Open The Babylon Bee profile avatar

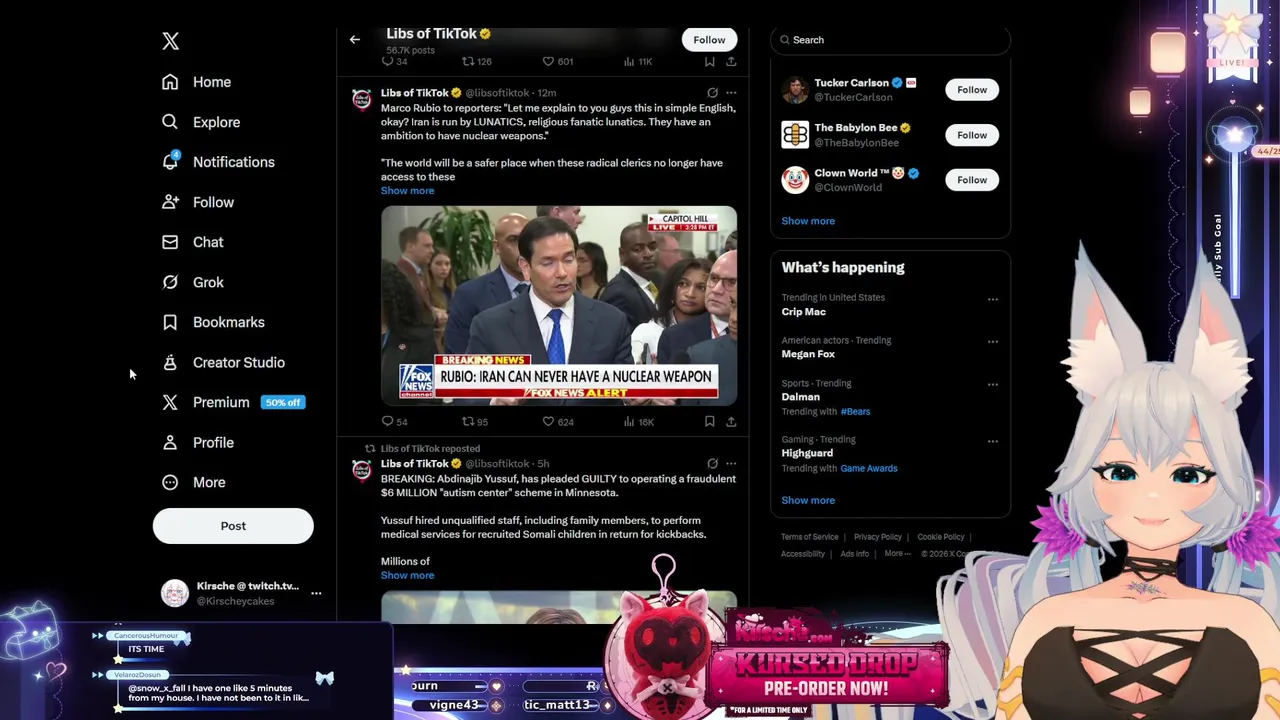[x=795, y=135]
